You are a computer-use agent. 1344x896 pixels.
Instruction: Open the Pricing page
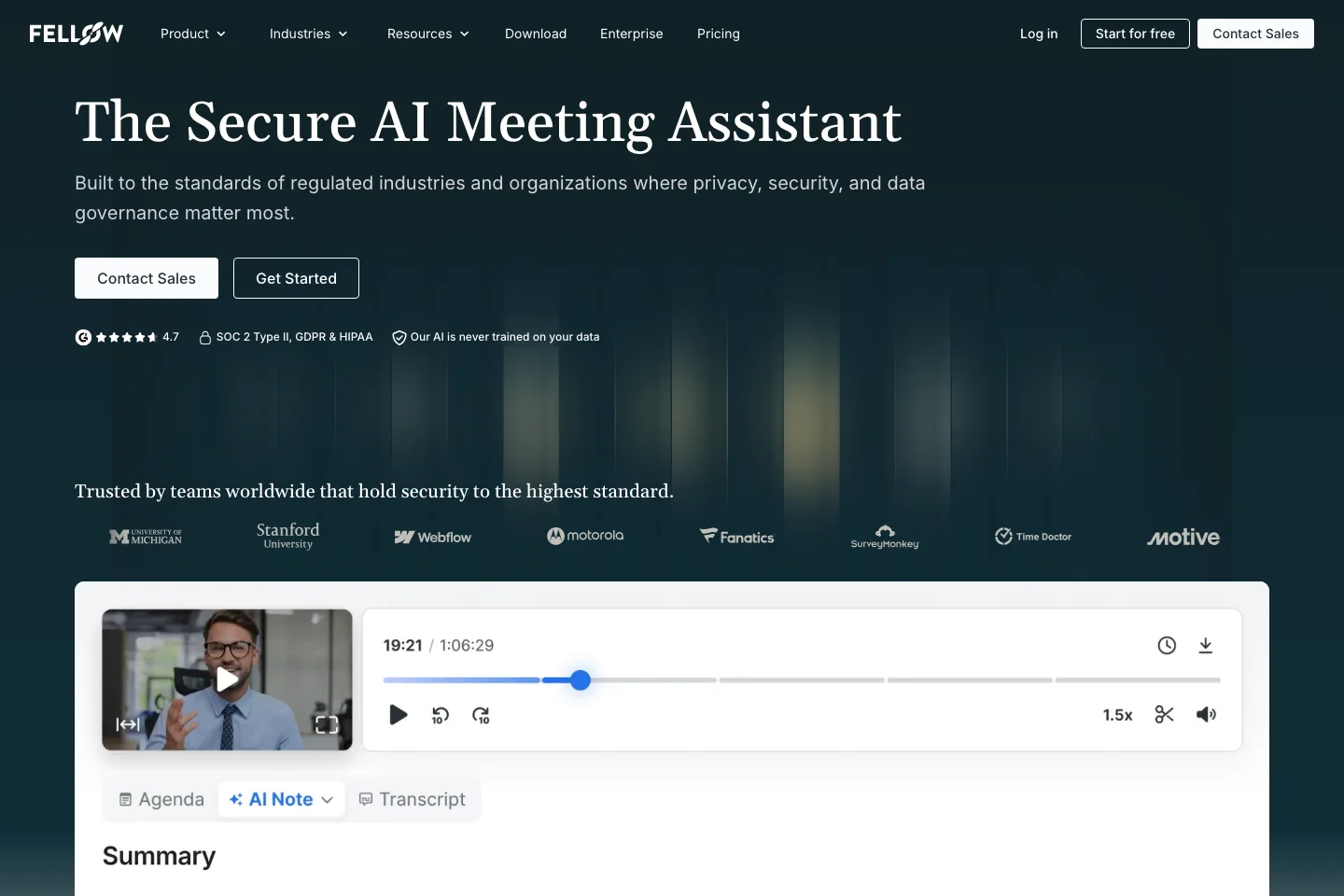719,34
